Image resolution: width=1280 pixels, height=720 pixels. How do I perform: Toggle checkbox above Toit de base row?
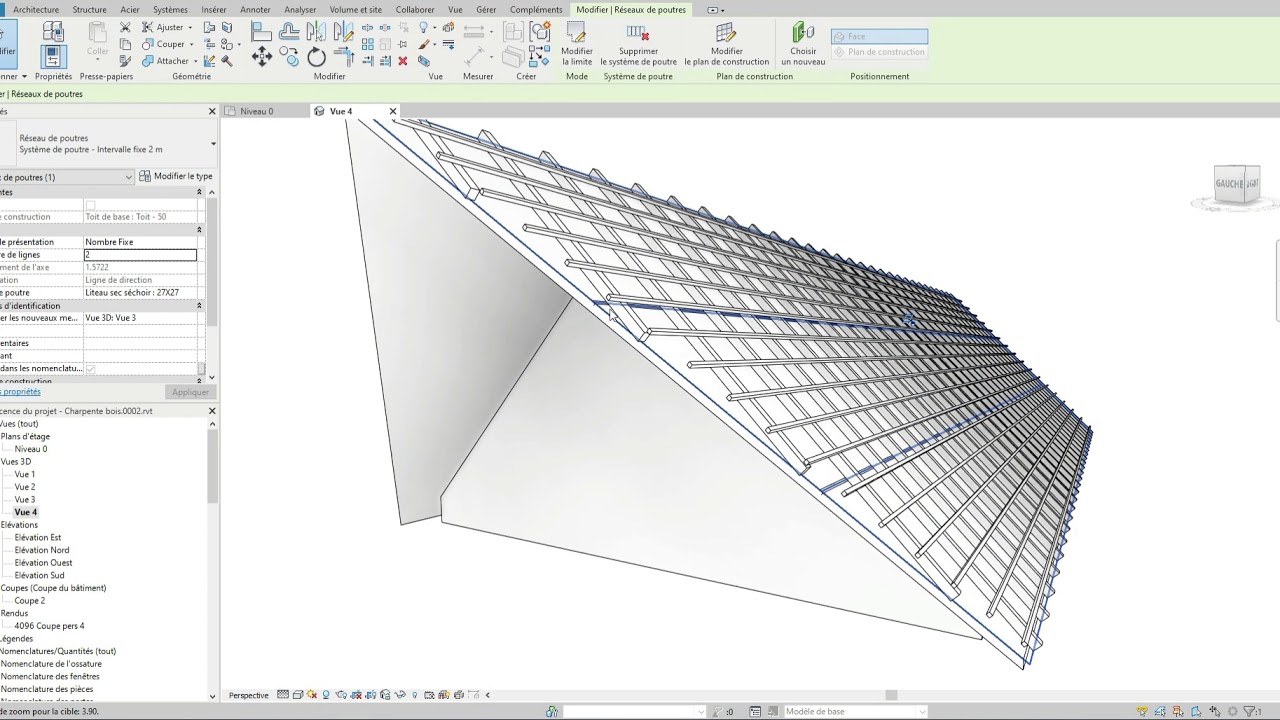[x=90, y=204]
